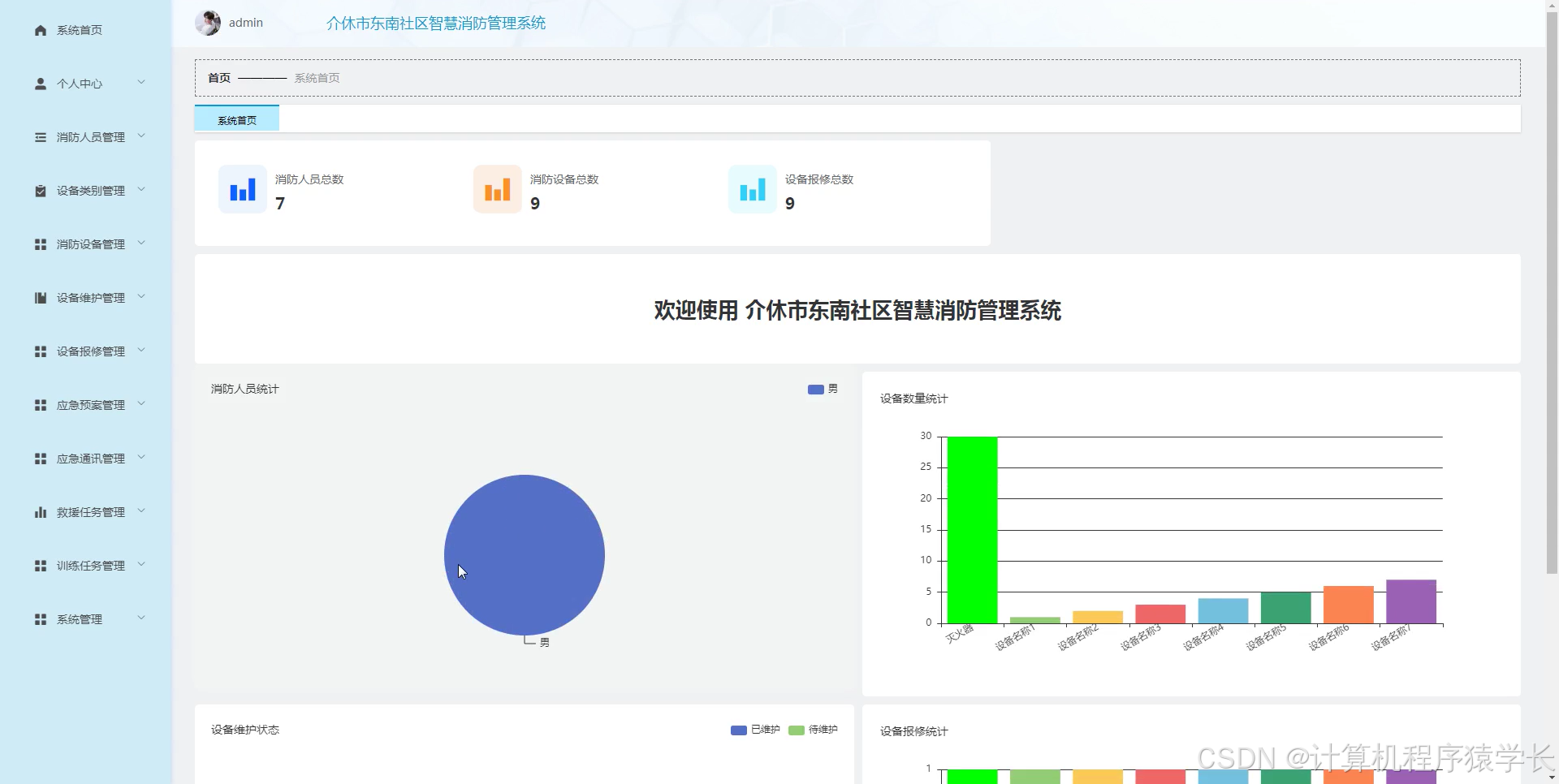This screenshot has height=784, width=1559.
Task: Expand the 训练任务管理 chevron
Action: 141,565
